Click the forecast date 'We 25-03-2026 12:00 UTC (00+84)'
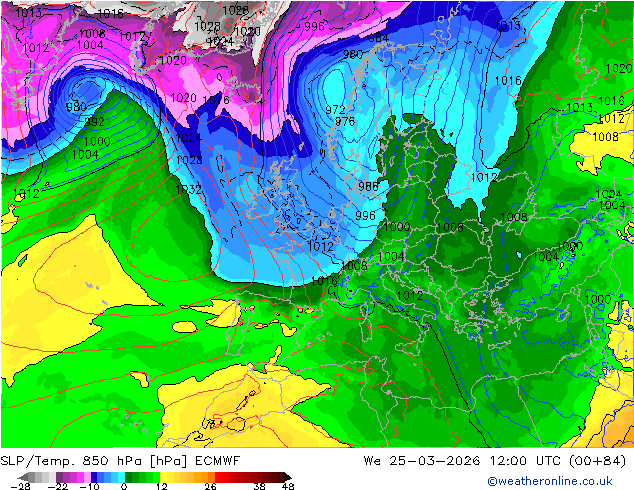Image resolution: width=634 pixels, height=490 pixels. [495, 460]
